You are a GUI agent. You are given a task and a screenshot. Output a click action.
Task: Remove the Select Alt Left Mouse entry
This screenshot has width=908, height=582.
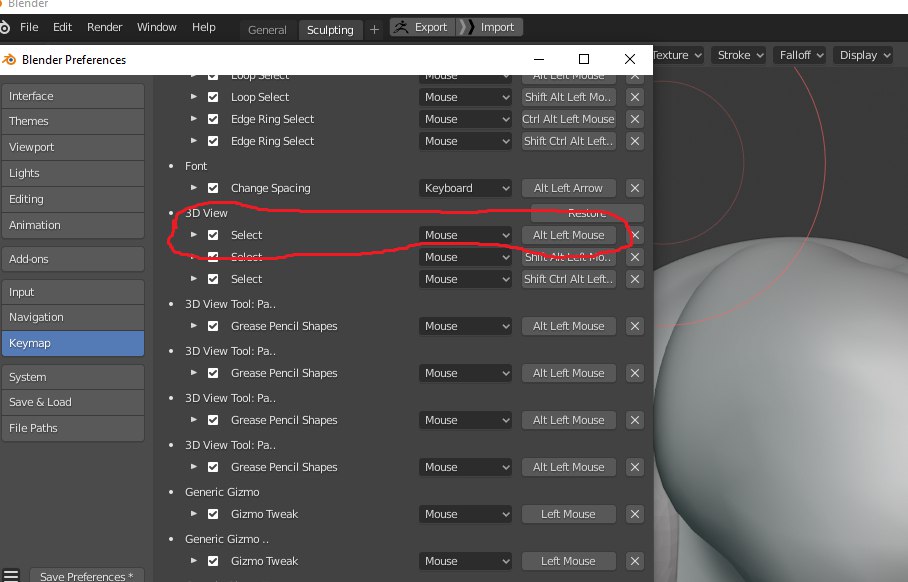click(x=635, y=235)
